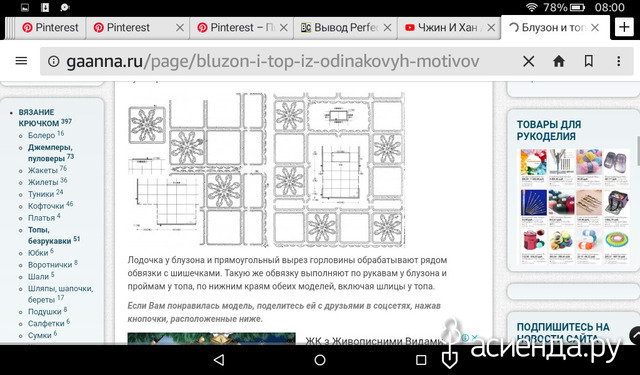
Task: Open recent apps with the square button
Action: (x=421, y=359)
